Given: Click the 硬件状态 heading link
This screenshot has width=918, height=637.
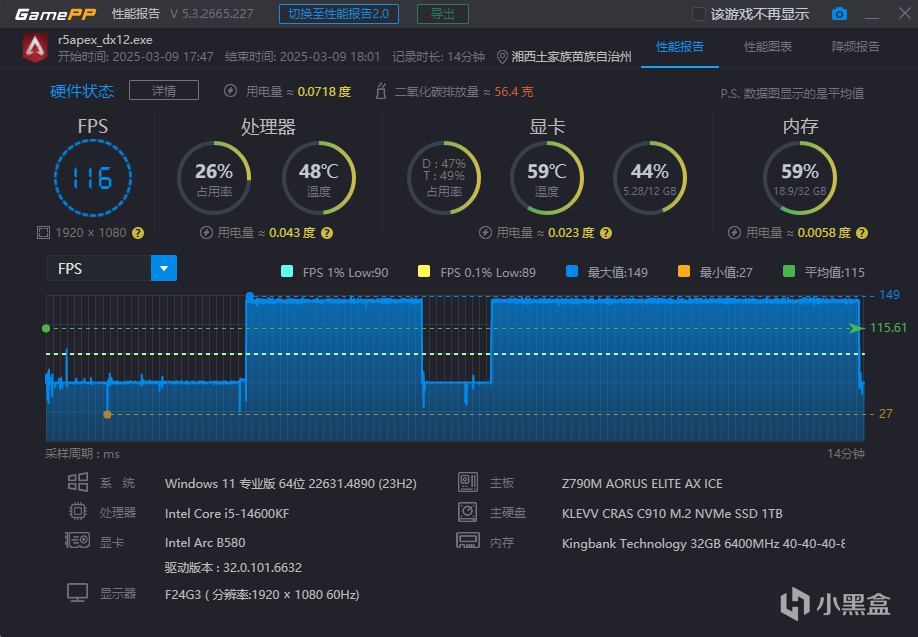Looking at the screenshot, I should 82,91.
